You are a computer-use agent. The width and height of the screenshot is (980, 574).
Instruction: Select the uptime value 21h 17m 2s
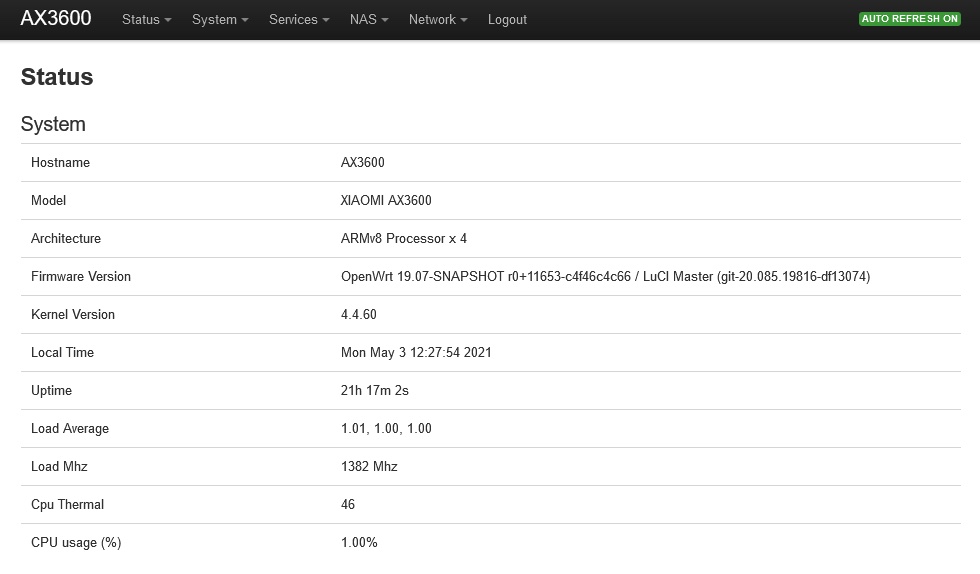pos(374,391)
